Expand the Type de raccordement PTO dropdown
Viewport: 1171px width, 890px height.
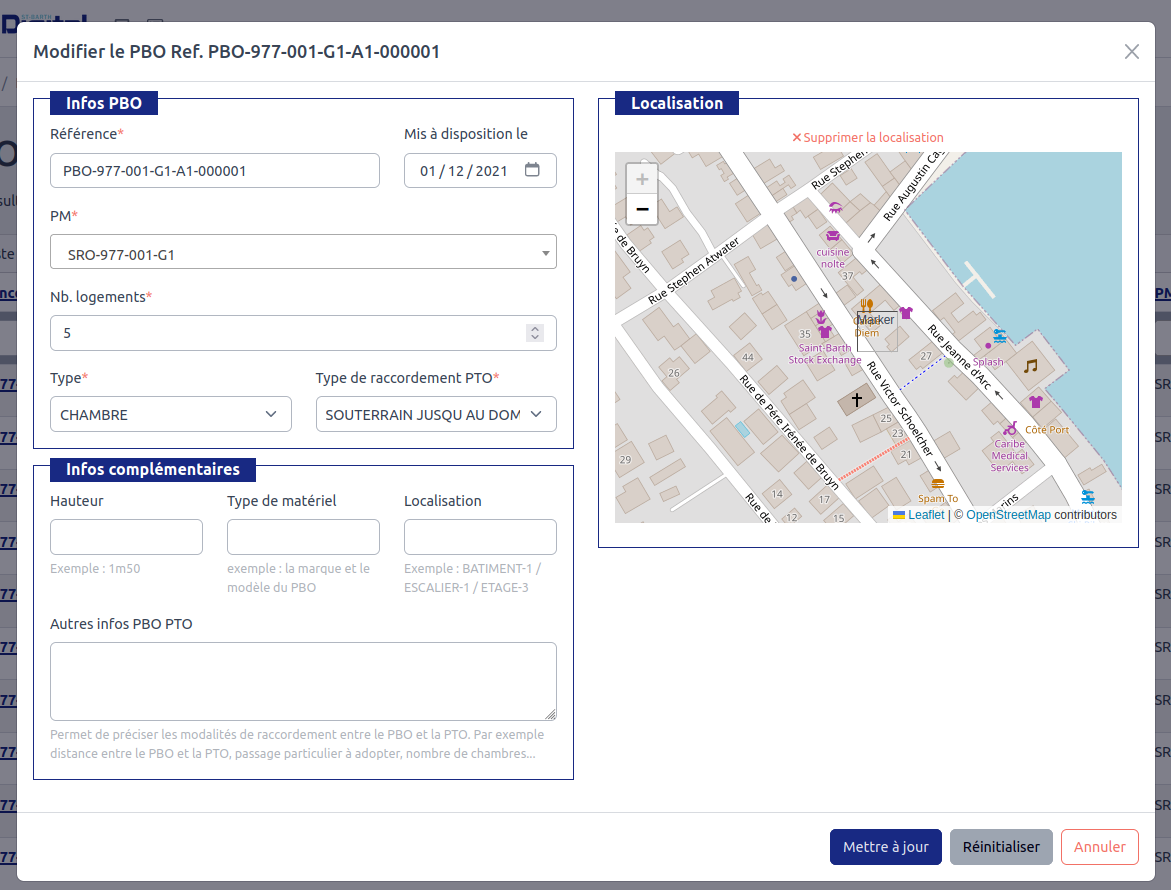[436, 413]
